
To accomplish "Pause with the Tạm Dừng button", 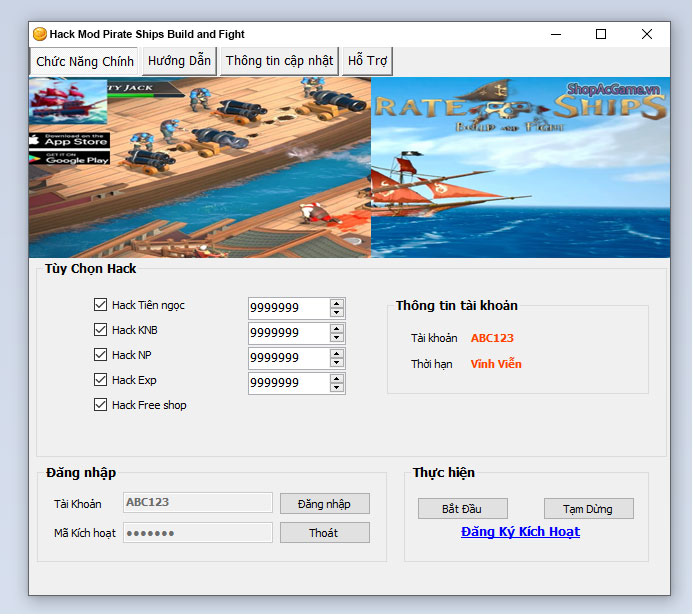I will (588, 509).
